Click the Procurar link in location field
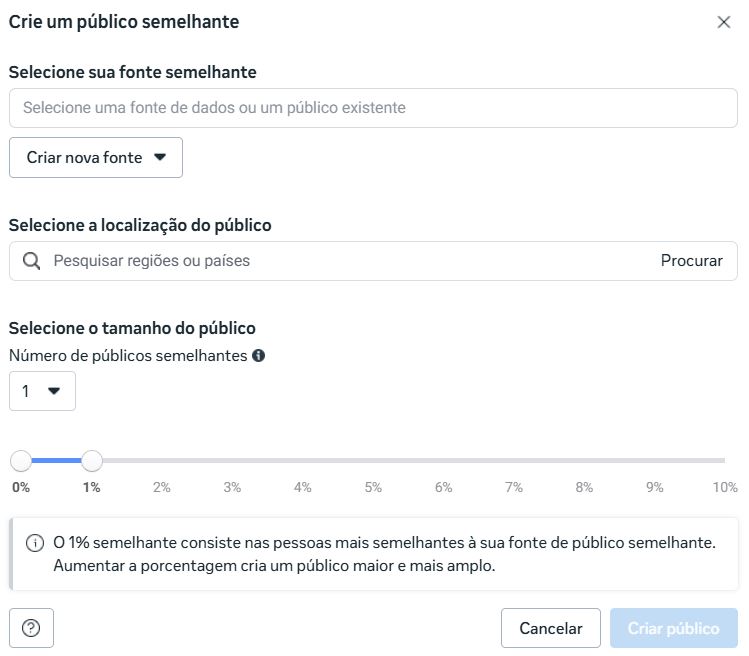749x656 pixels. (x=691, y=261)
